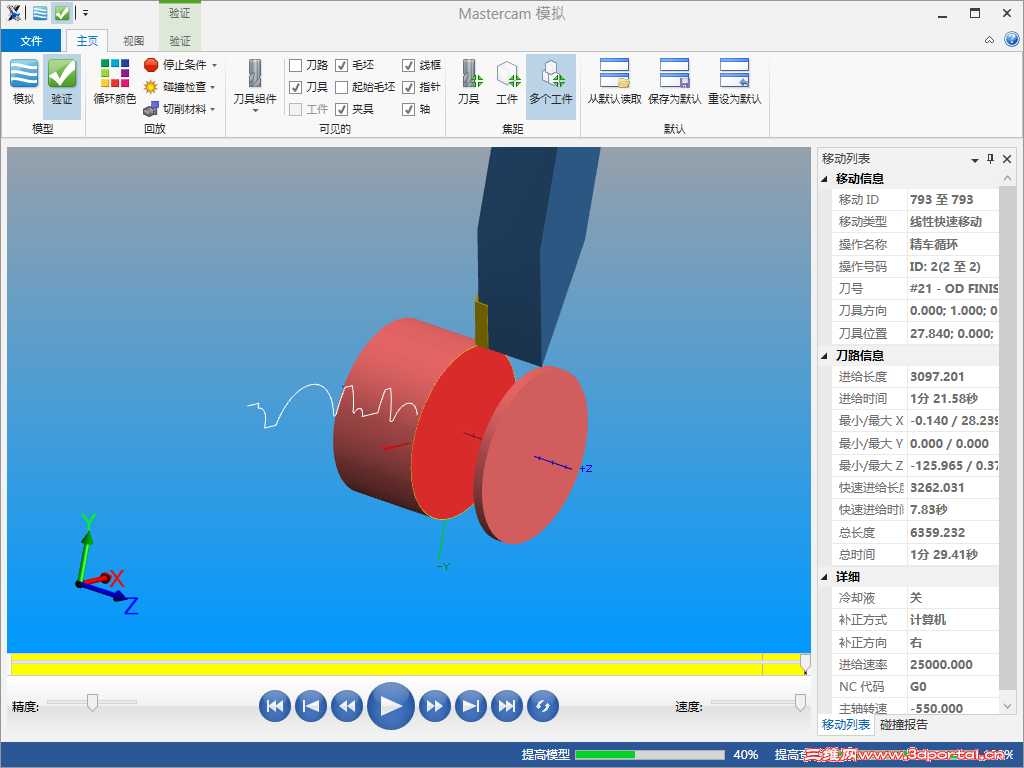Jump to the simulation start
Viewport: 1024px width, 768px height.
pos(274,706)
